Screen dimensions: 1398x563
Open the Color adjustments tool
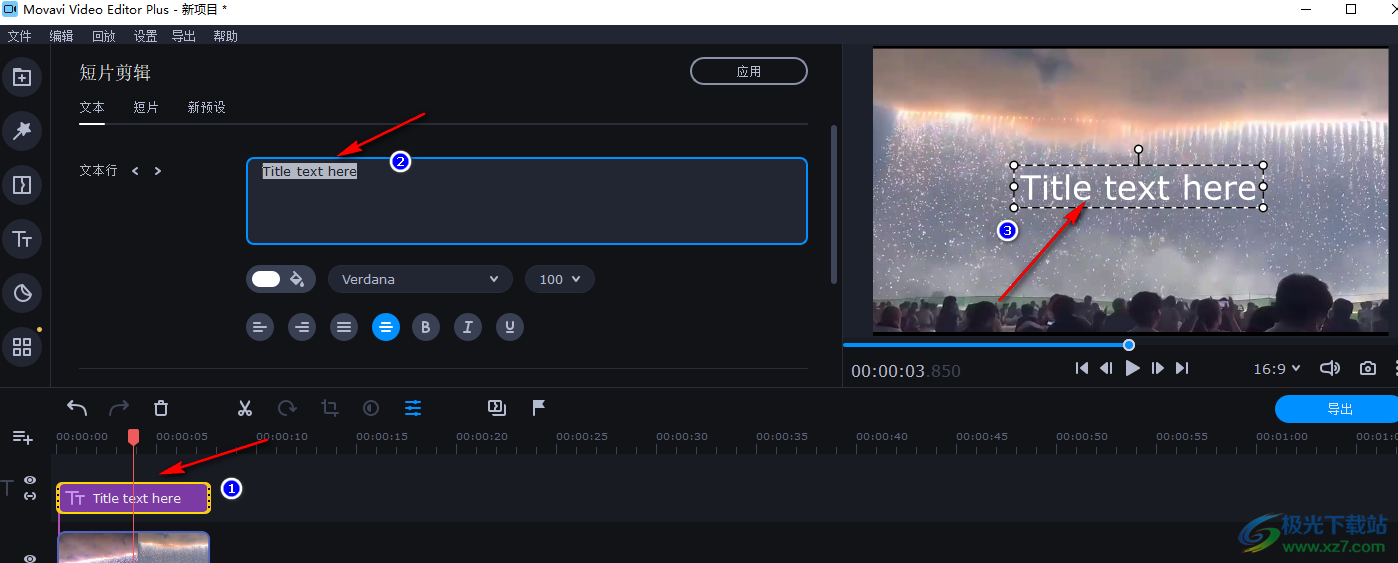pos(371,408)
